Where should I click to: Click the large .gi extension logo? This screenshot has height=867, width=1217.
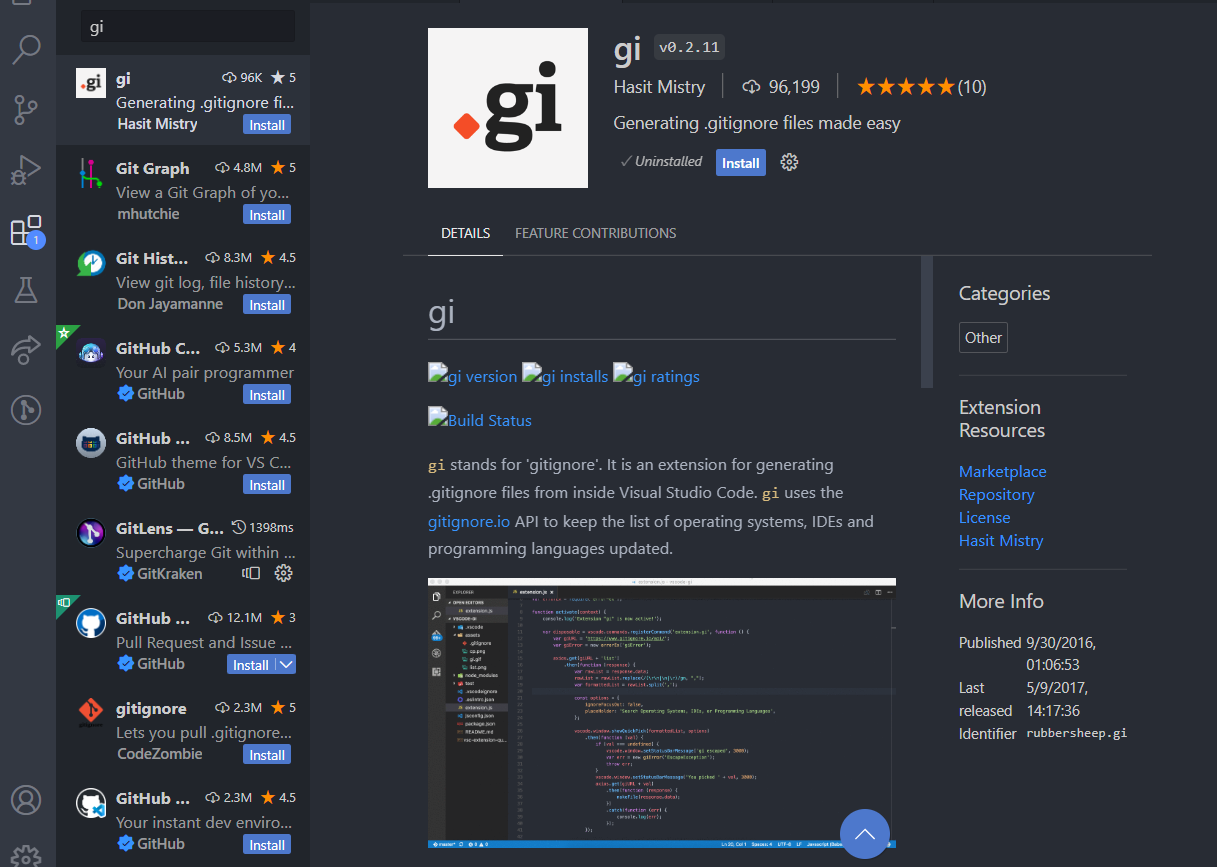click(x=507, y=108)
